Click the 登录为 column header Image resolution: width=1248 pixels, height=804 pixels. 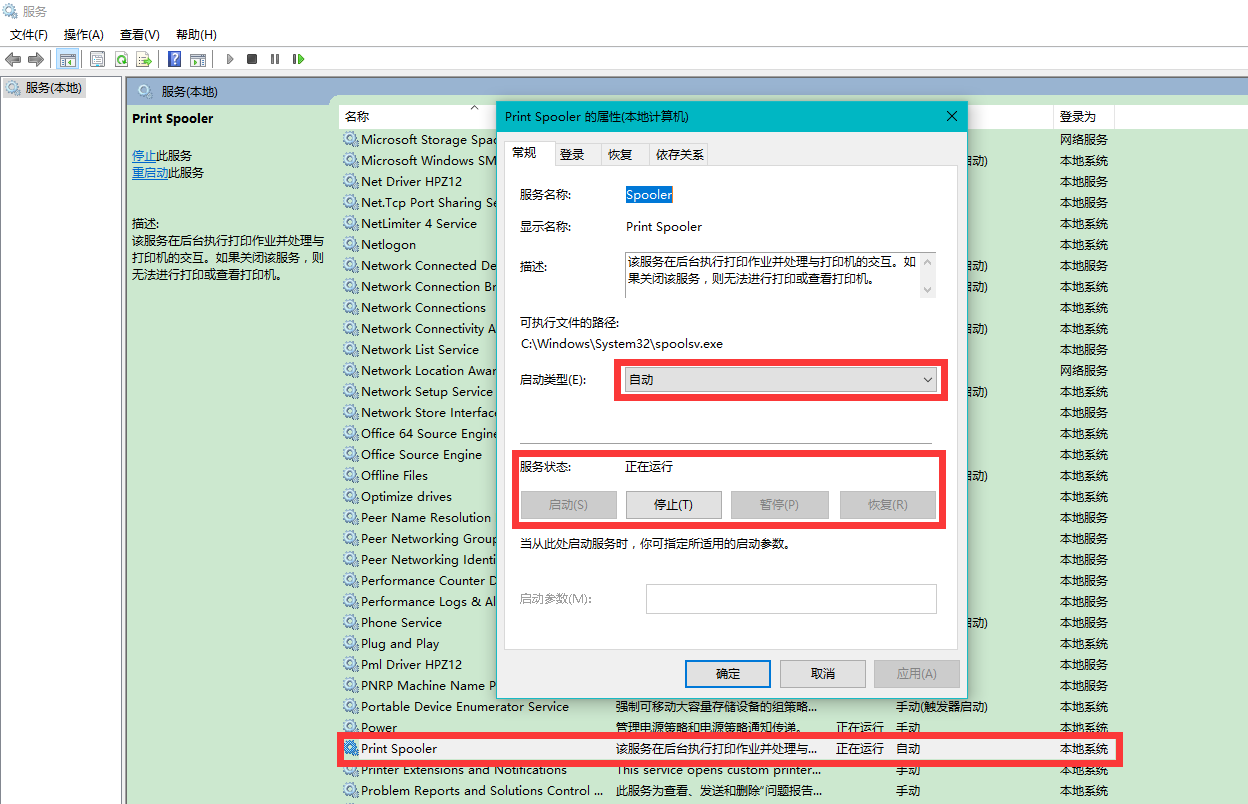point(1078,116)
